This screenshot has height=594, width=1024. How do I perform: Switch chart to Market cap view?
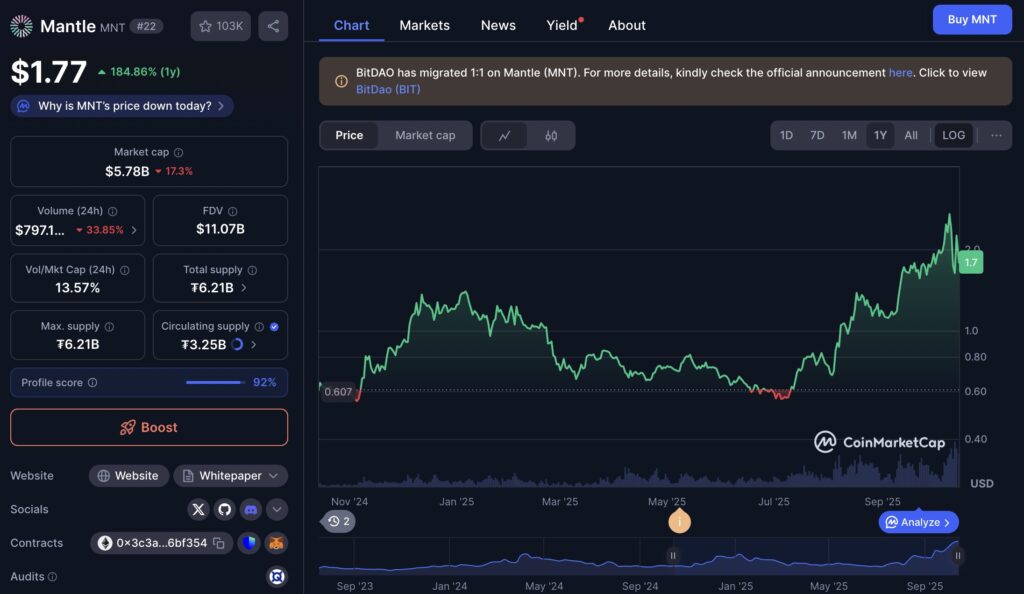[425, 135]
